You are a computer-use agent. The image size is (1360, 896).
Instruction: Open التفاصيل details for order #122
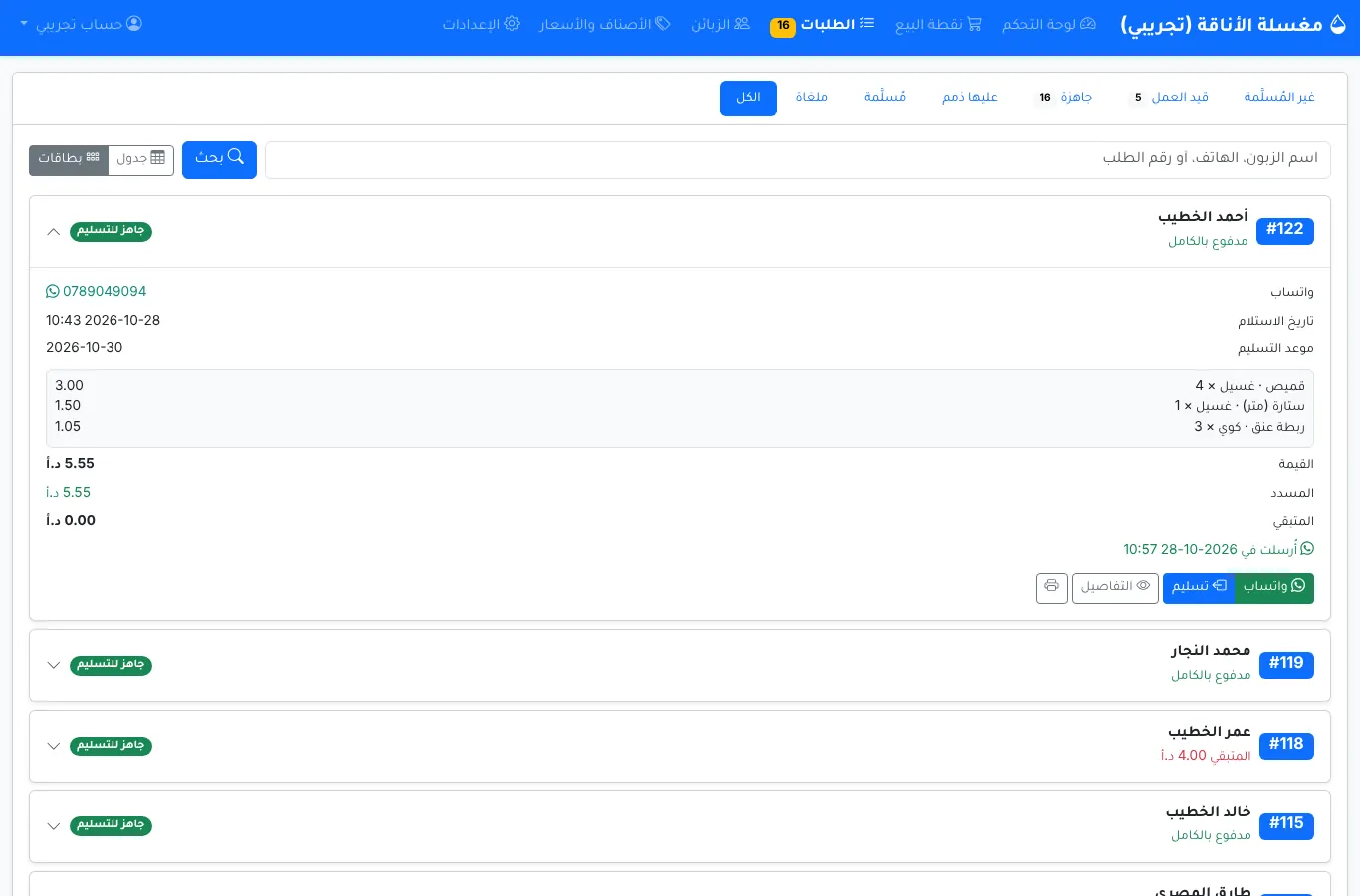point(1115,588)
